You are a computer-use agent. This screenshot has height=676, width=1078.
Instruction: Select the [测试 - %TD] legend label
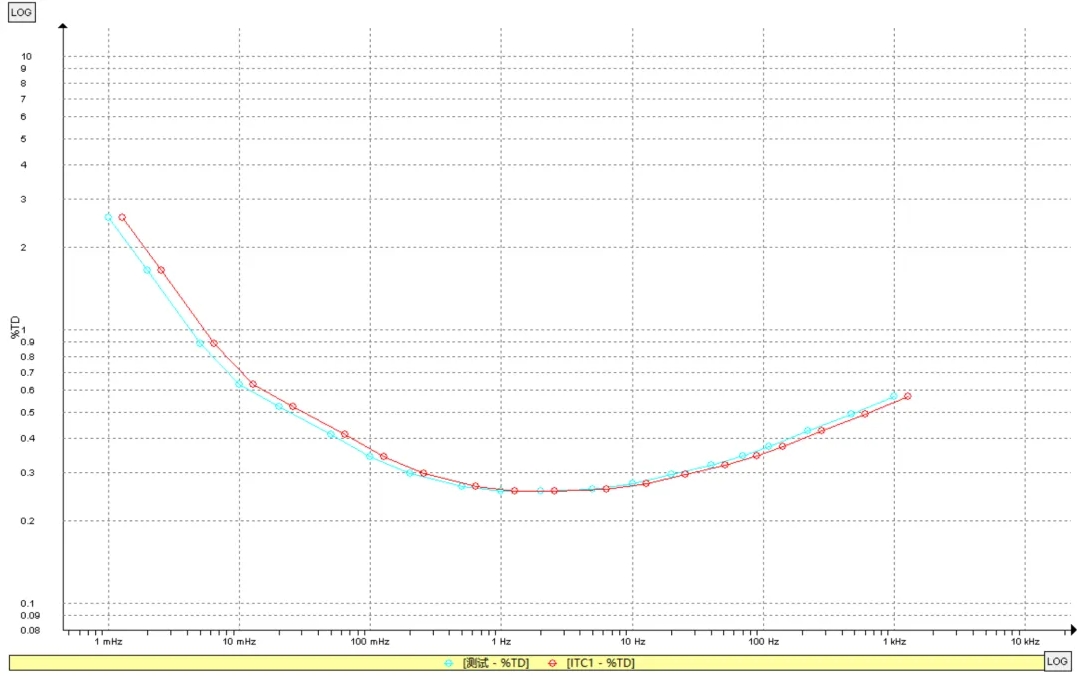coord(495,663)
